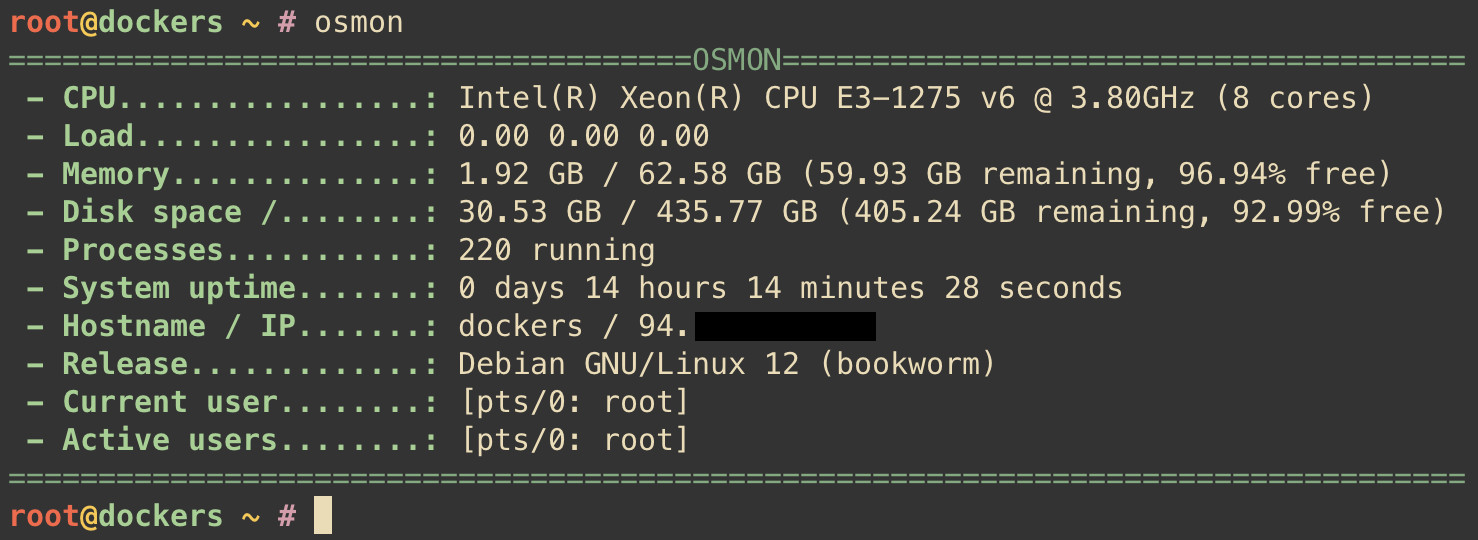
Task: Click the redacted black IP address box
Action: [785, 326]
